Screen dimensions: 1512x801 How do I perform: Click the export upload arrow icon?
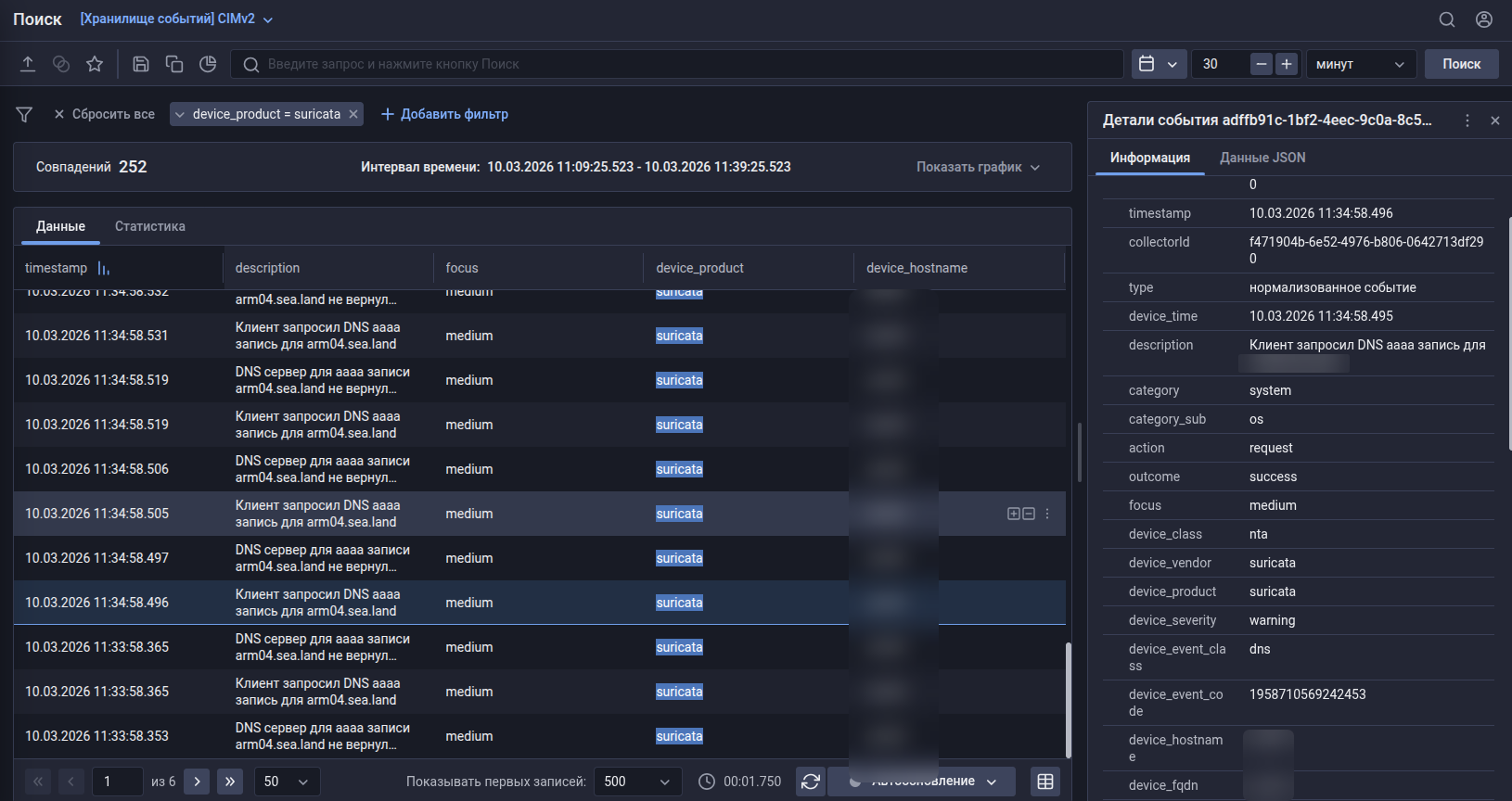pos(28,64)
